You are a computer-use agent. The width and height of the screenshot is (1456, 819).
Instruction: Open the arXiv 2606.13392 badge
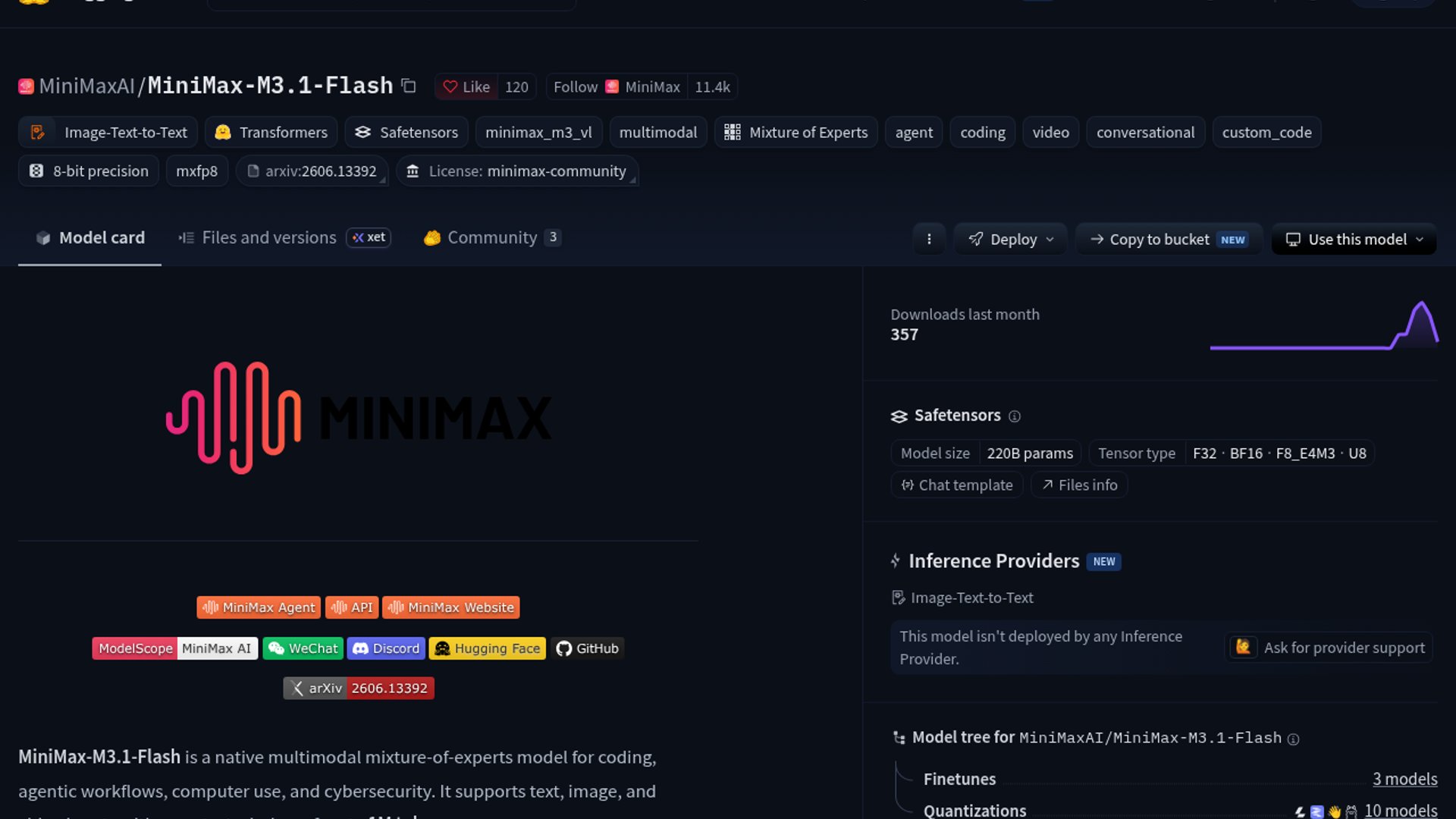click(x=359, y=688)
